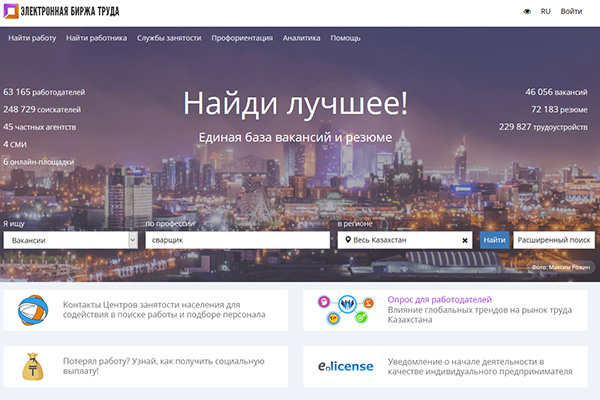Image resolution: width=600 pixels, height=400 pixels.
Task: Open the Профориентация menu
Action: click(x=242, y=38)
